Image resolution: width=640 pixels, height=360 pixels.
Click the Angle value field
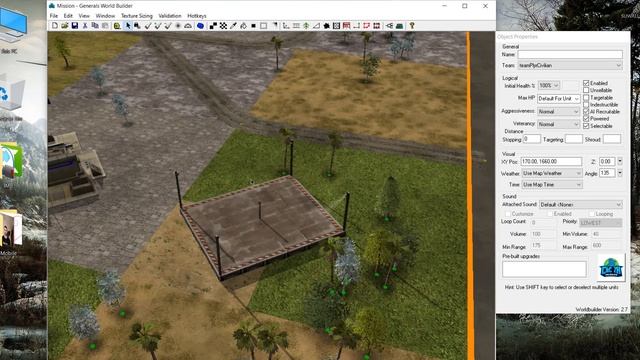point(607,173)
